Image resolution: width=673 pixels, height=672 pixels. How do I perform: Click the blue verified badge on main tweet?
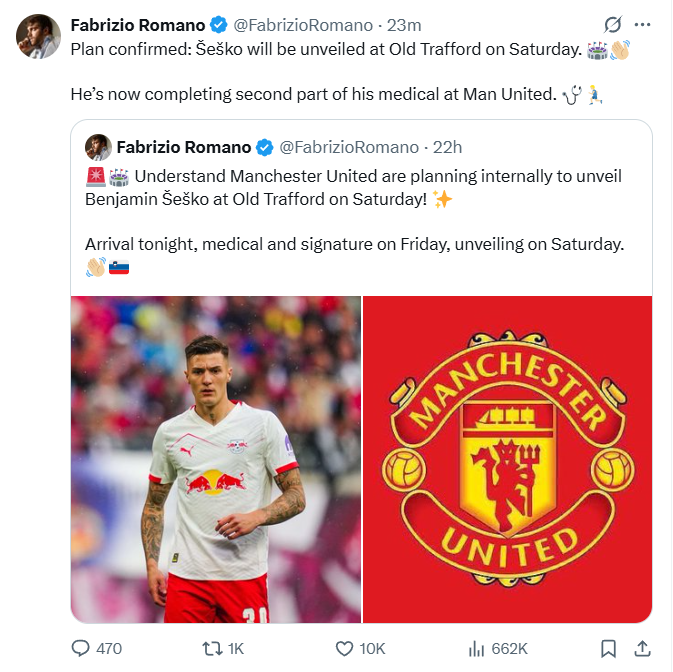(219, 25)
